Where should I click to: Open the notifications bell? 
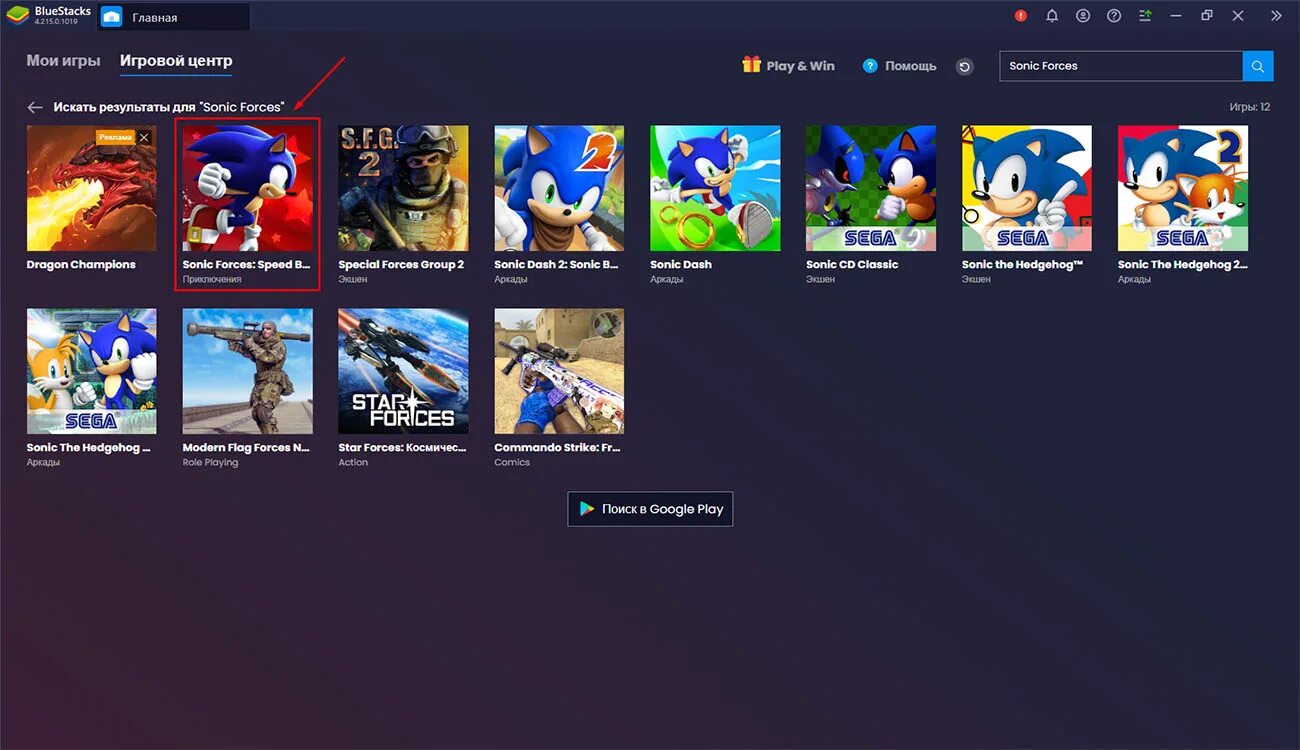point(1052,16)
